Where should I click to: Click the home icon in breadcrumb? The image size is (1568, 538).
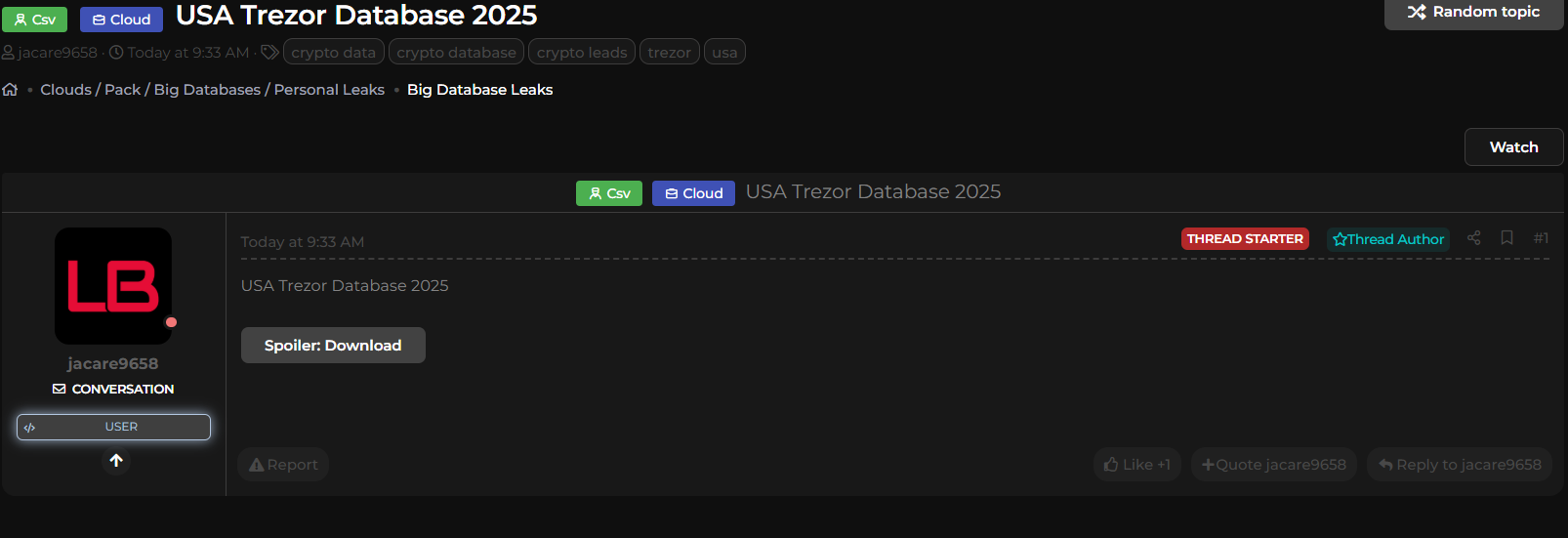click(x=10, y=89)
